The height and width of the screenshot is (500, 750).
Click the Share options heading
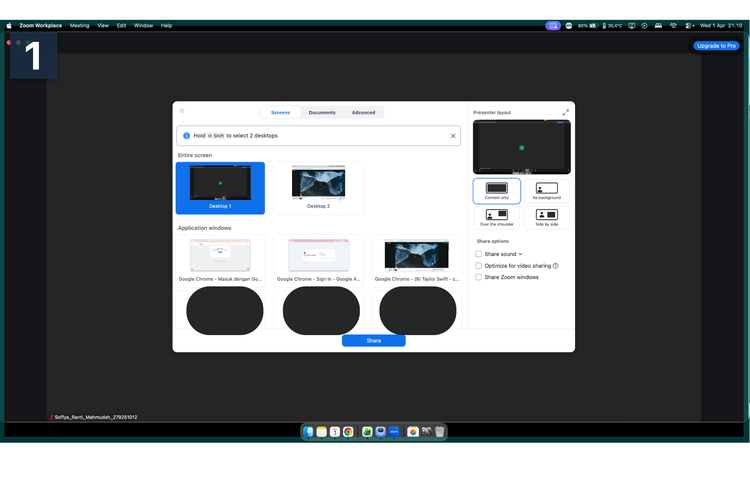click(493, 241)
